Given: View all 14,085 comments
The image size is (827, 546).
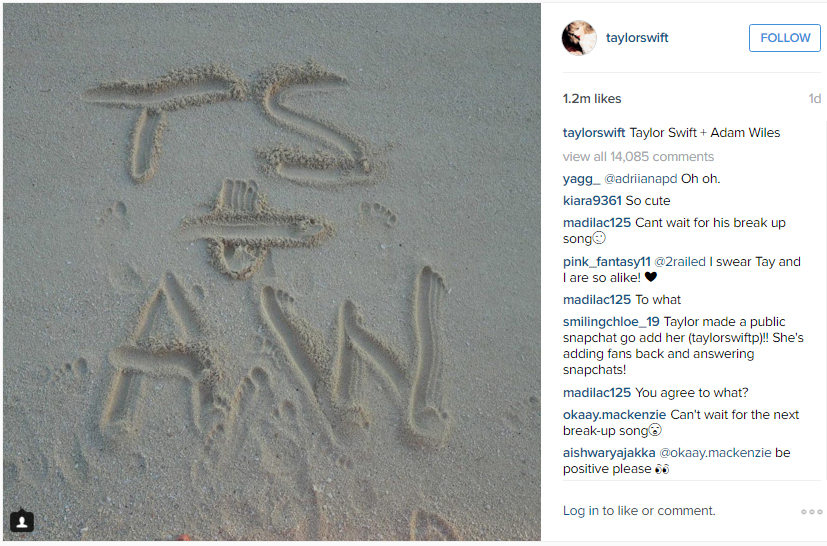Looking at the screenshot, I should tap(638, 157).
